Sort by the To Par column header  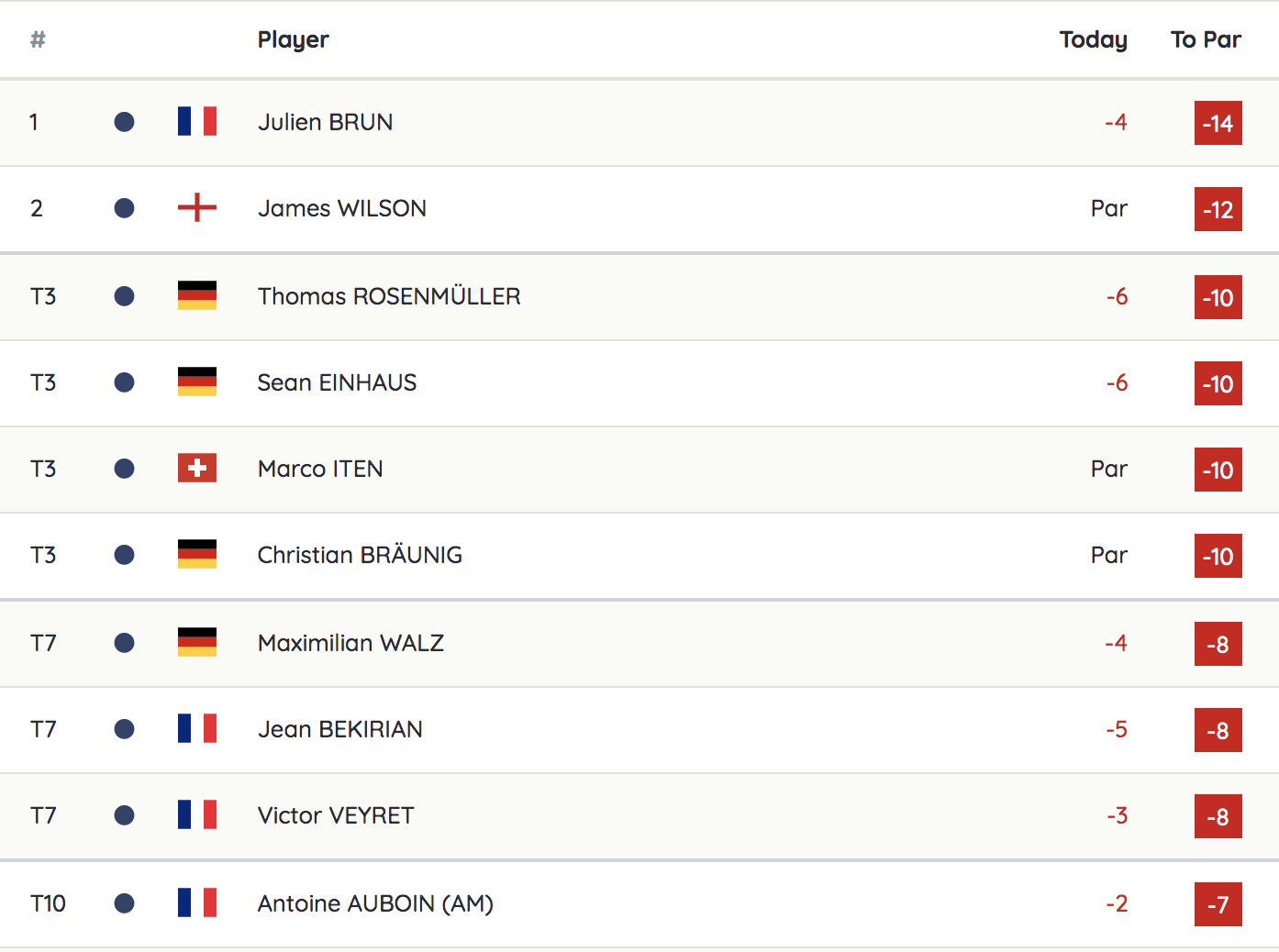pos(1206,39)
